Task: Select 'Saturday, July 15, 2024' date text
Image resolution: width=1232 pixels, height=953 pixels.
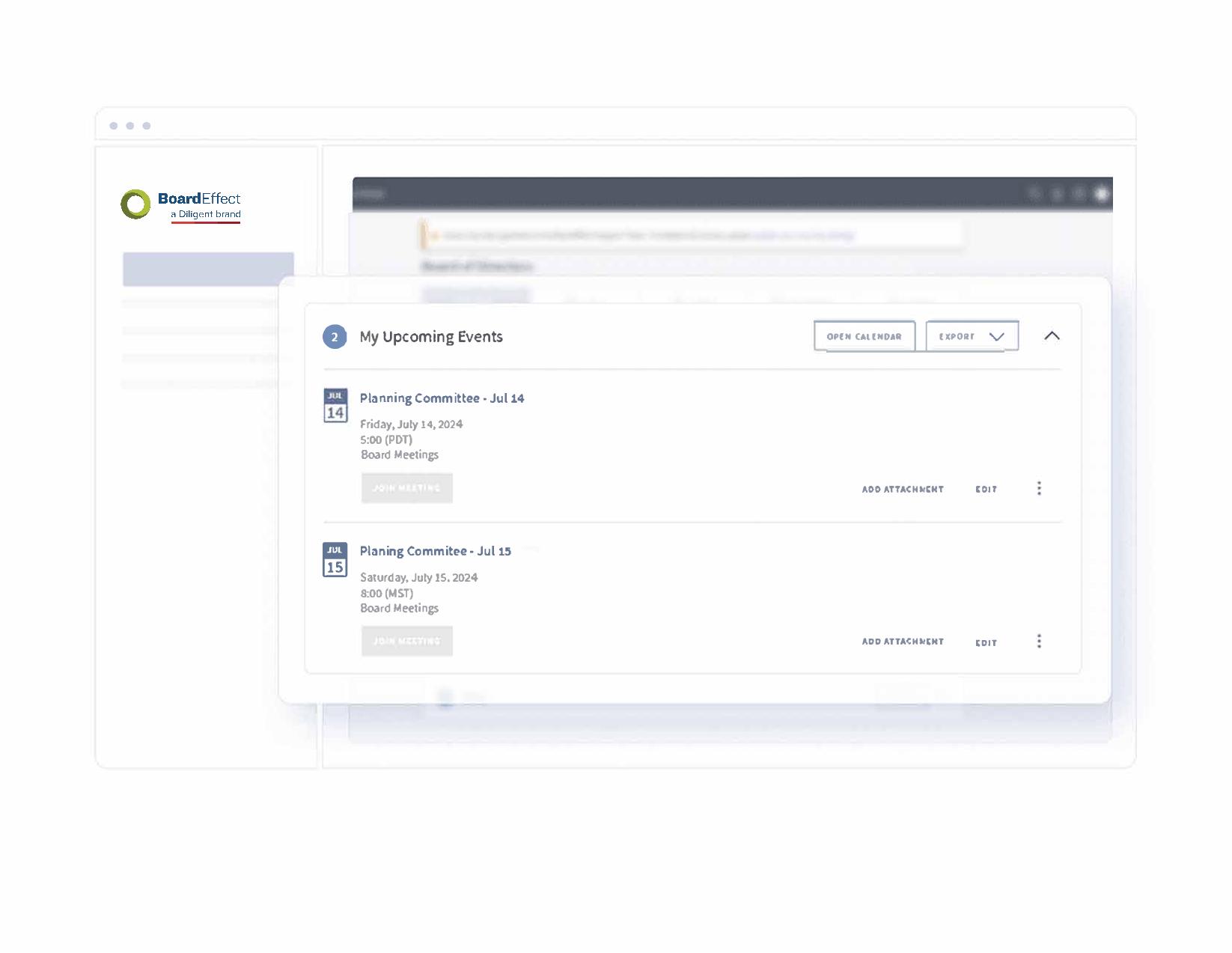Action: [x=418, y=578]
